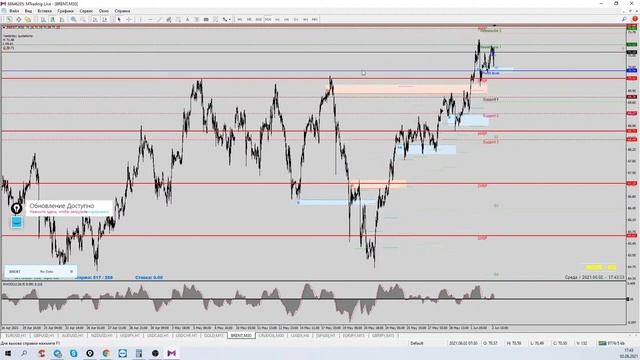The image size is (640, 360).
Task: Click the MACD indicator histogram window
Action: [x=313, y=302]
